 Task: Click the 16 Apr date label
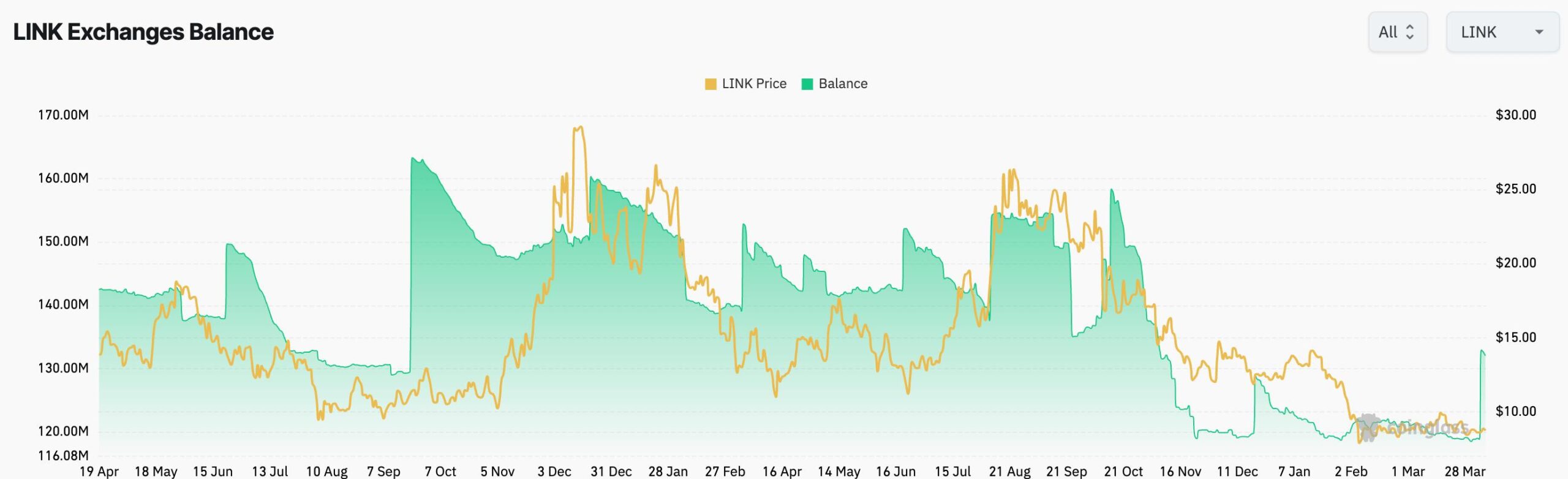coord(782,472)
